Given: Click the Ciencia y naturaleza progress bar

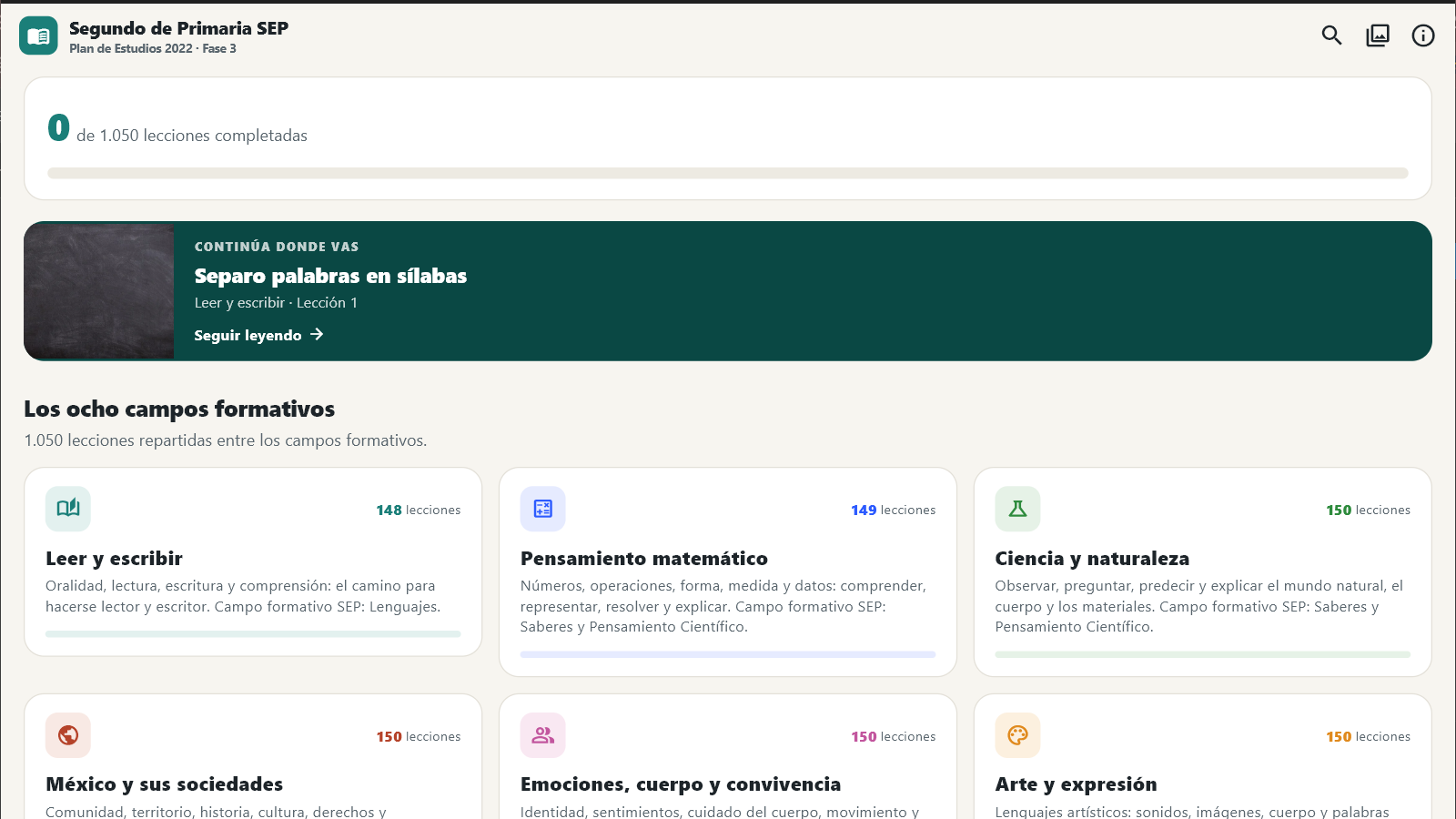Looking at the screenshot, I should coord(1203,654).
